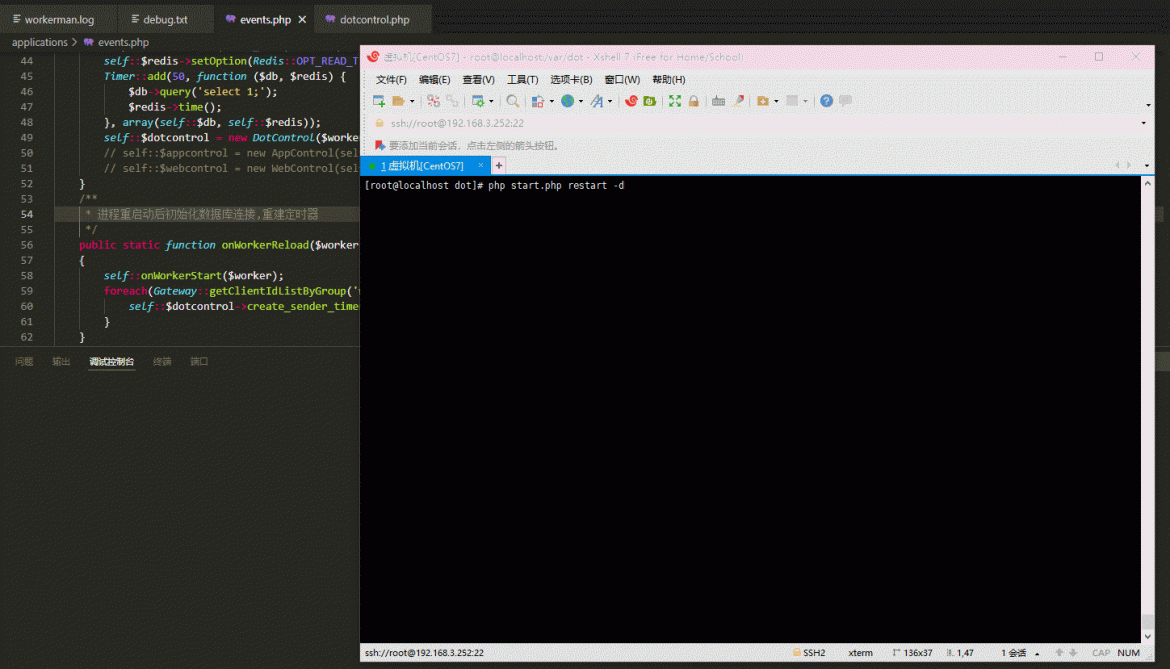
Task: Open the 问题 panel tab
Action: tap(24, 362)
